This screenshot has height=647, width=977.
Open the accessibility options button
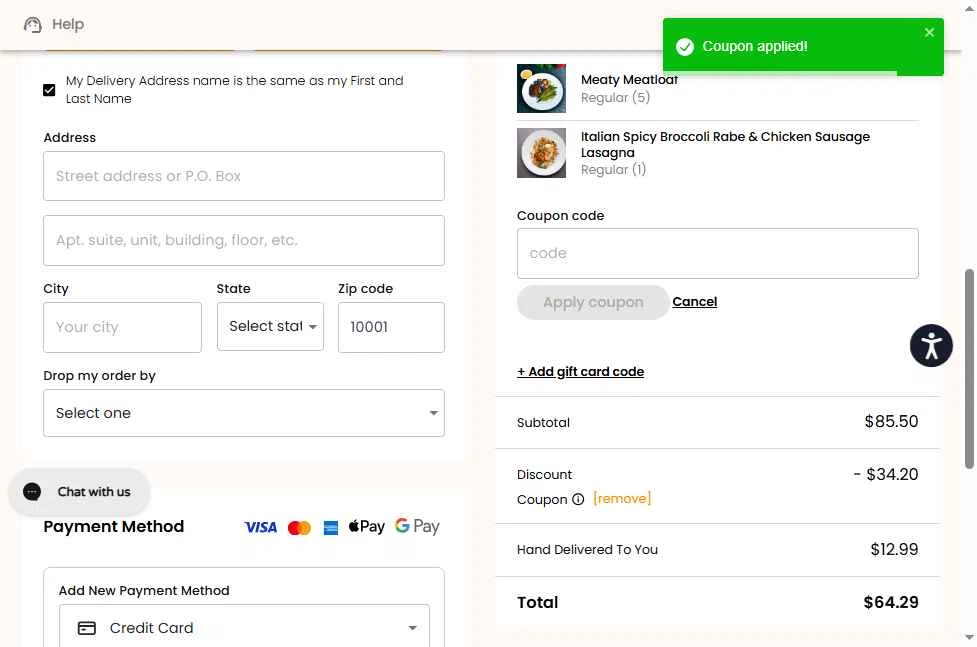coord(931,346)
